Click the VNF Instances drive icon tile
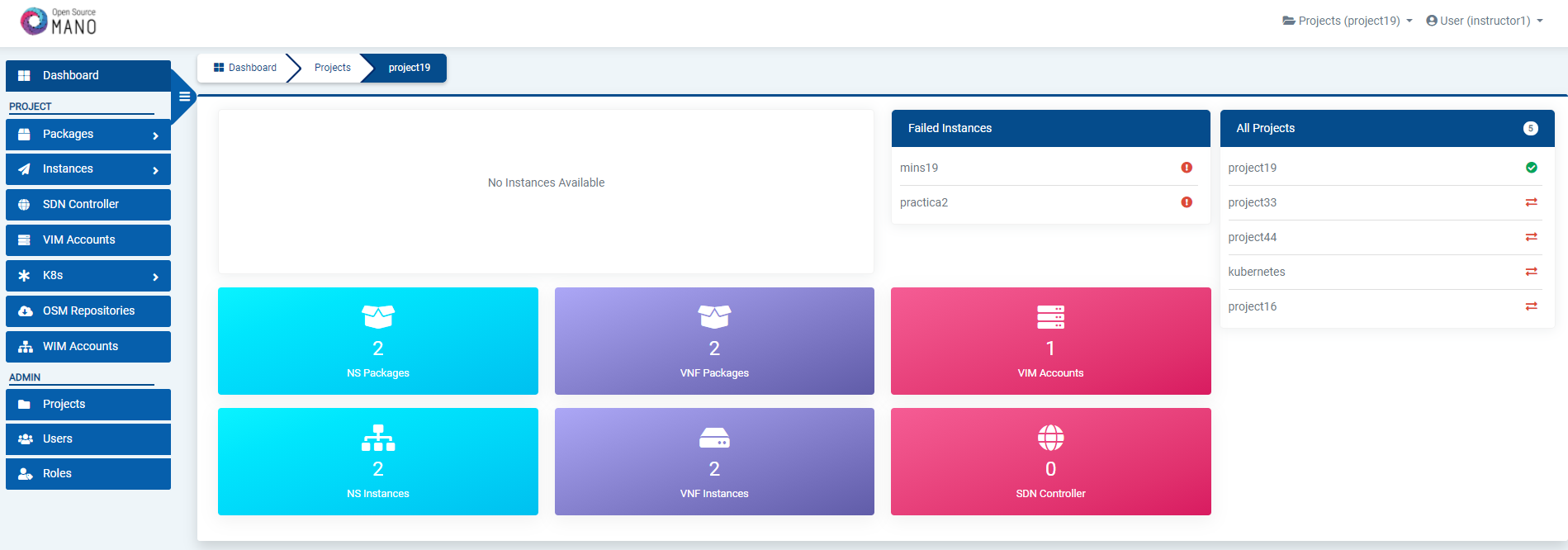 point(714,438)
